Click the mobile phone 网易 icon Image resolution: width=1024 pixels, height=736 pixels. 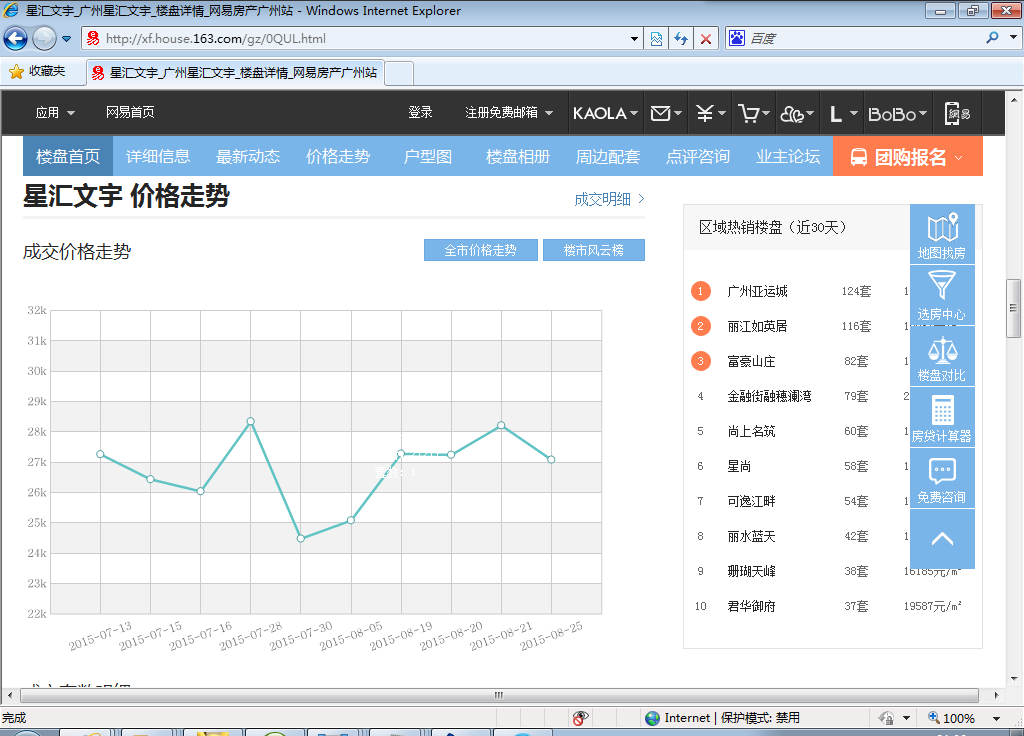tap(958, 113)
